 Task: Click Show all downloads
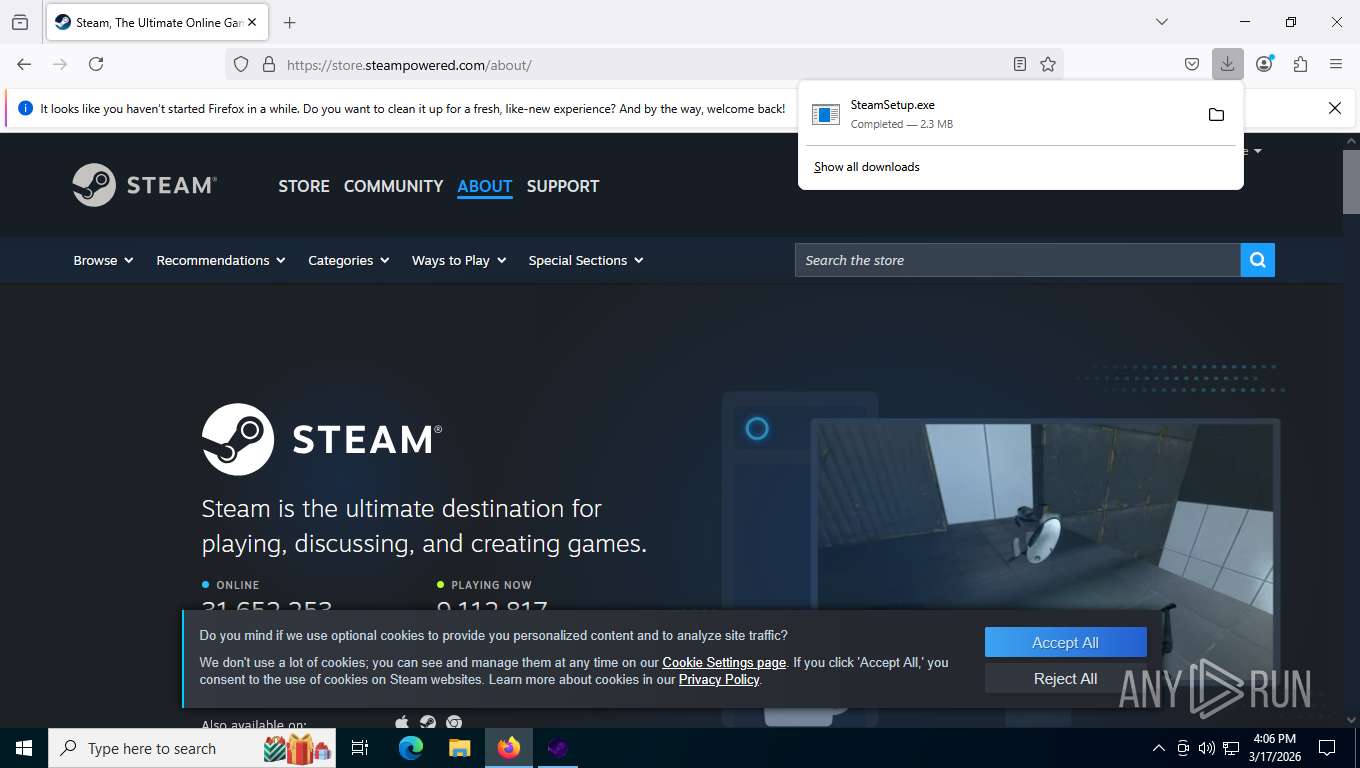(x=867, y=167)
